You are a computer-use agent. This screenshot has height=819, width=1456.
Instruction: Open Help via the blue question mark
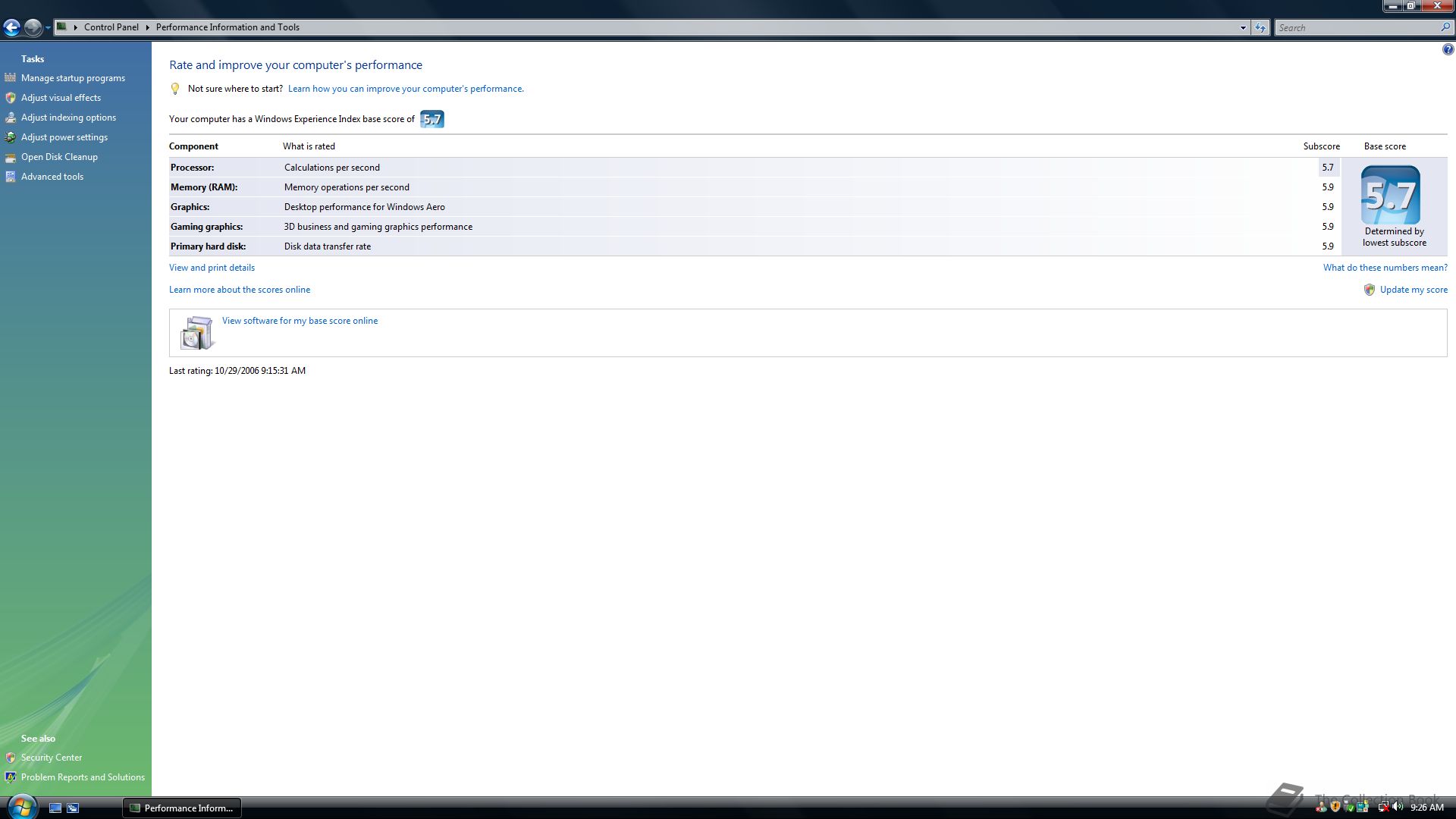(x=1448, y=50)
